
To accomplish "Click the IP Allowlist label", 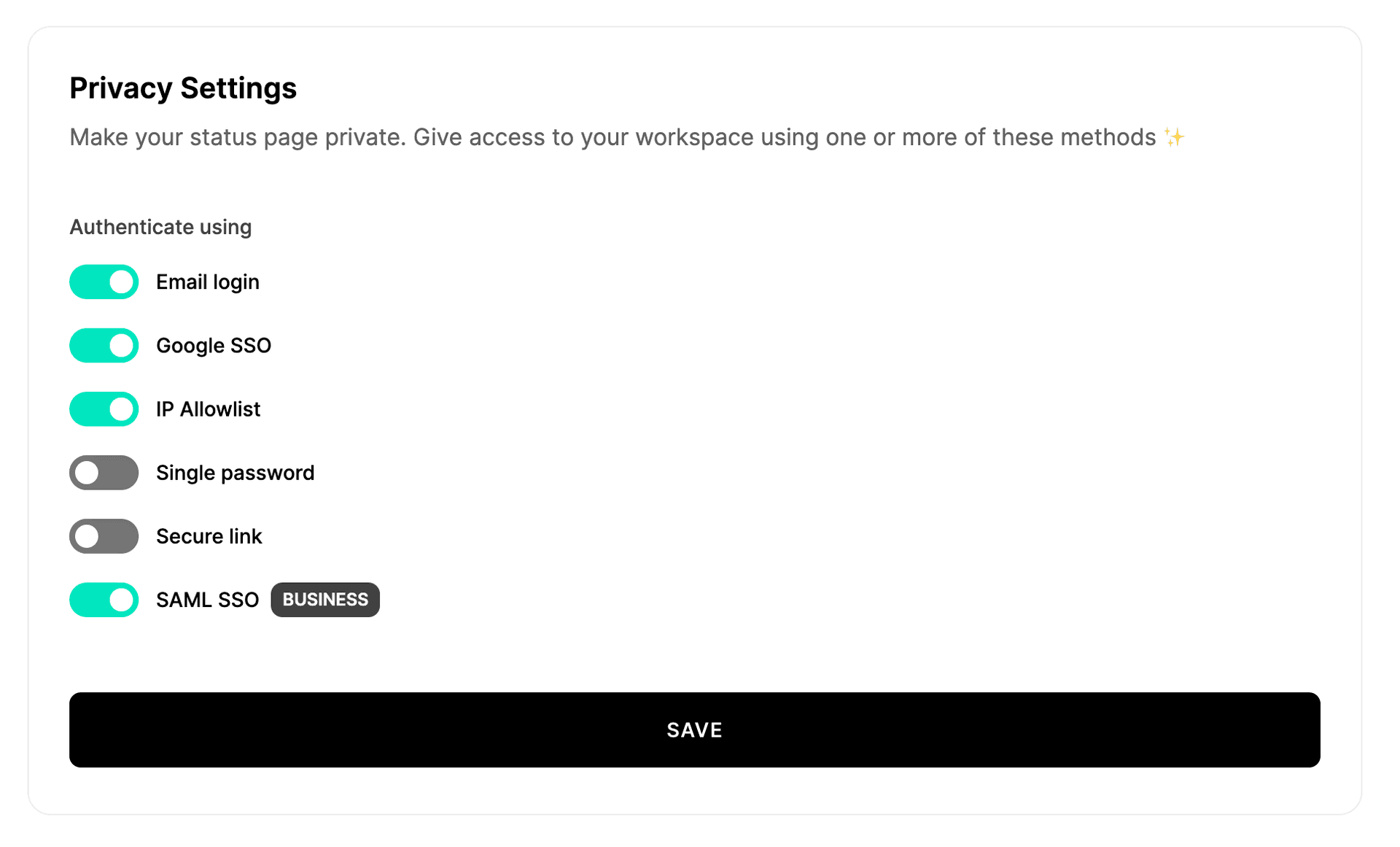I will click(208, 409).
